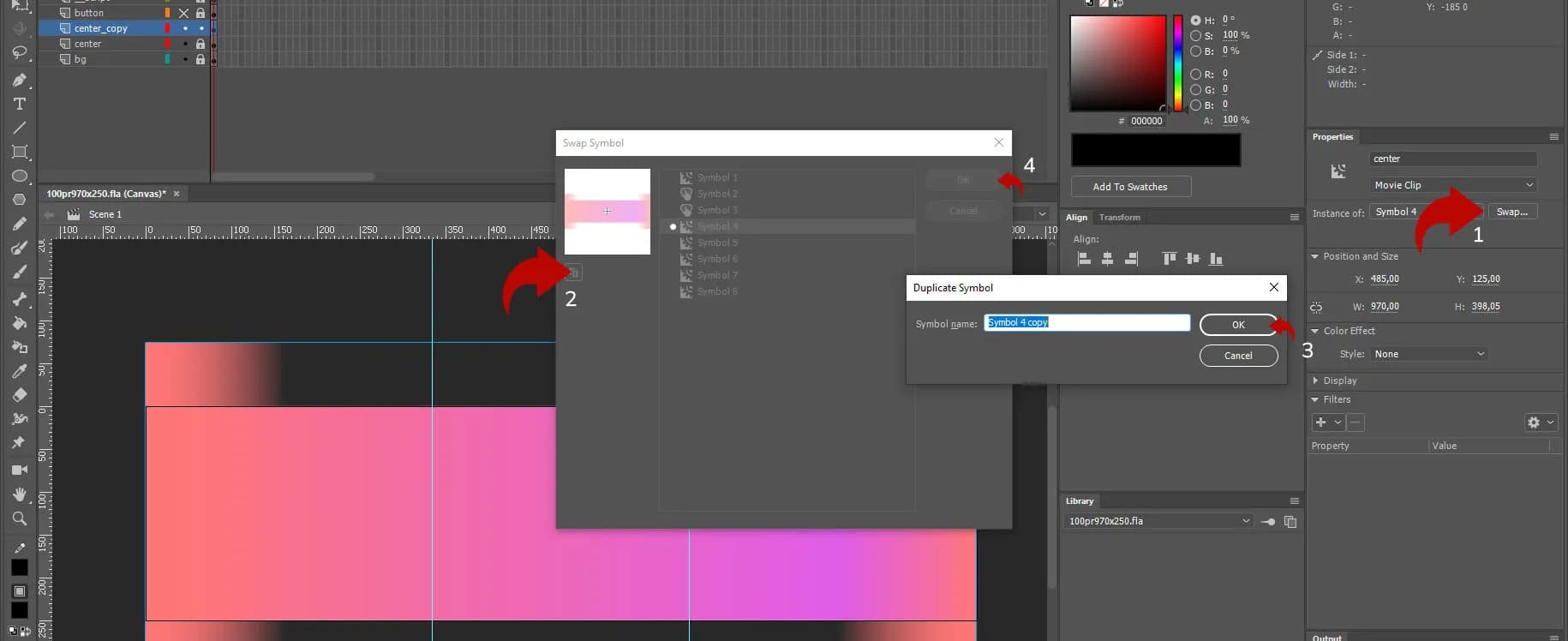The image size is (1568, 641).
Task: Select the Ink Bottle tool
Action: click(19, 347)
